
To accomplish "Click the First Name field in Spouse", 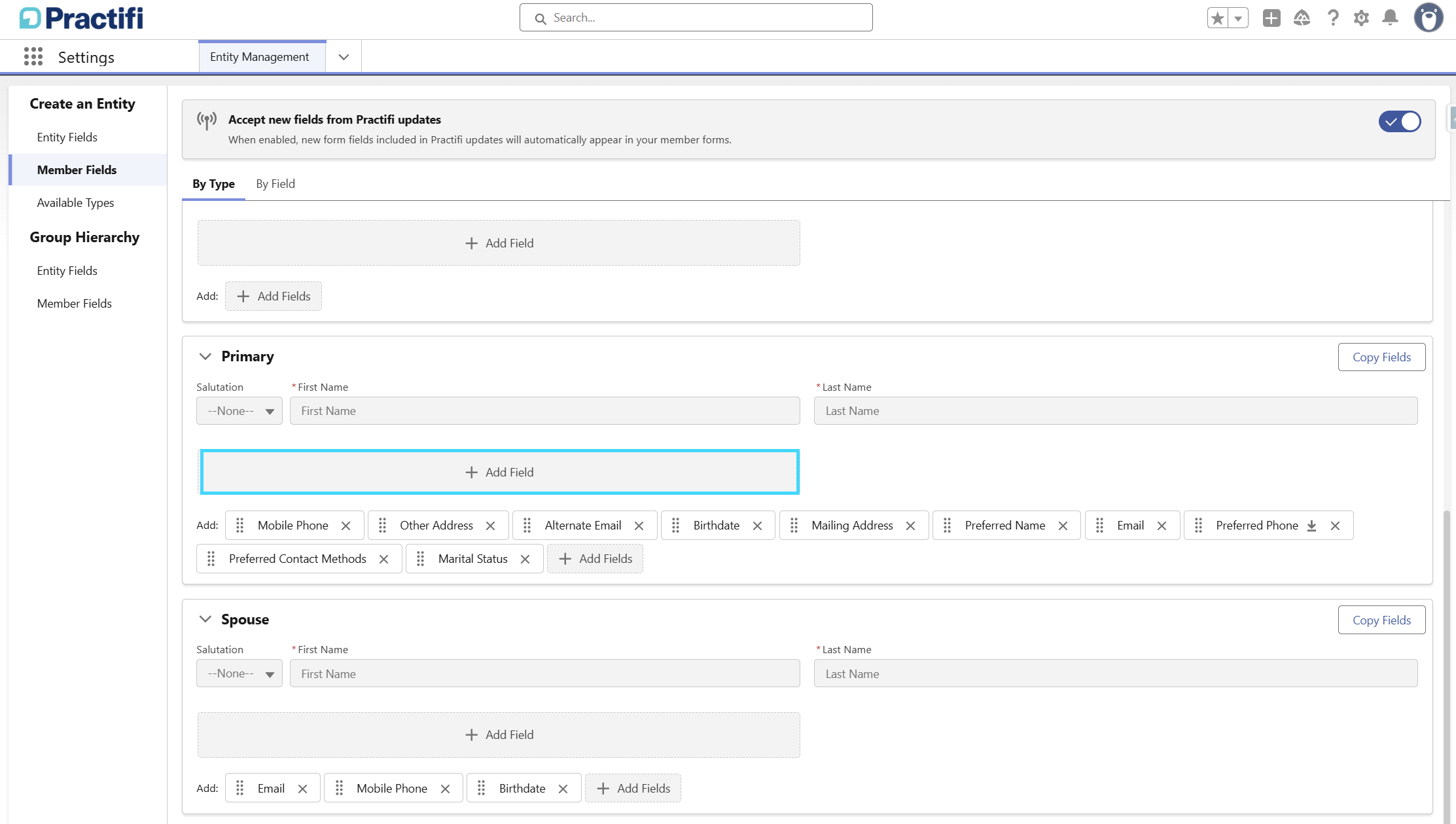I will pyautogui.click(x=544, y=673).
